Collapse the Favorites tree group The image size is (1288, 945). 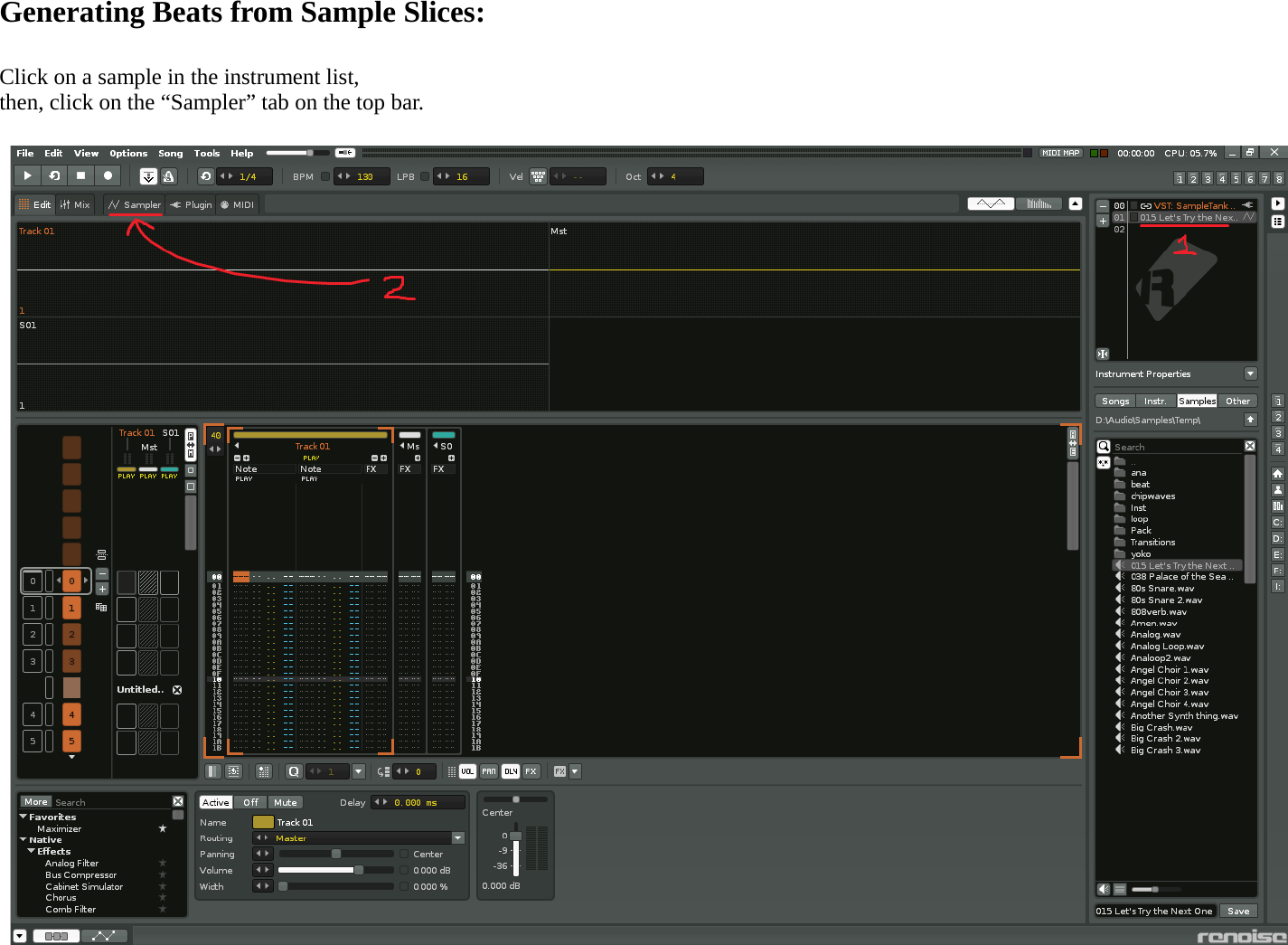(24, 817)
